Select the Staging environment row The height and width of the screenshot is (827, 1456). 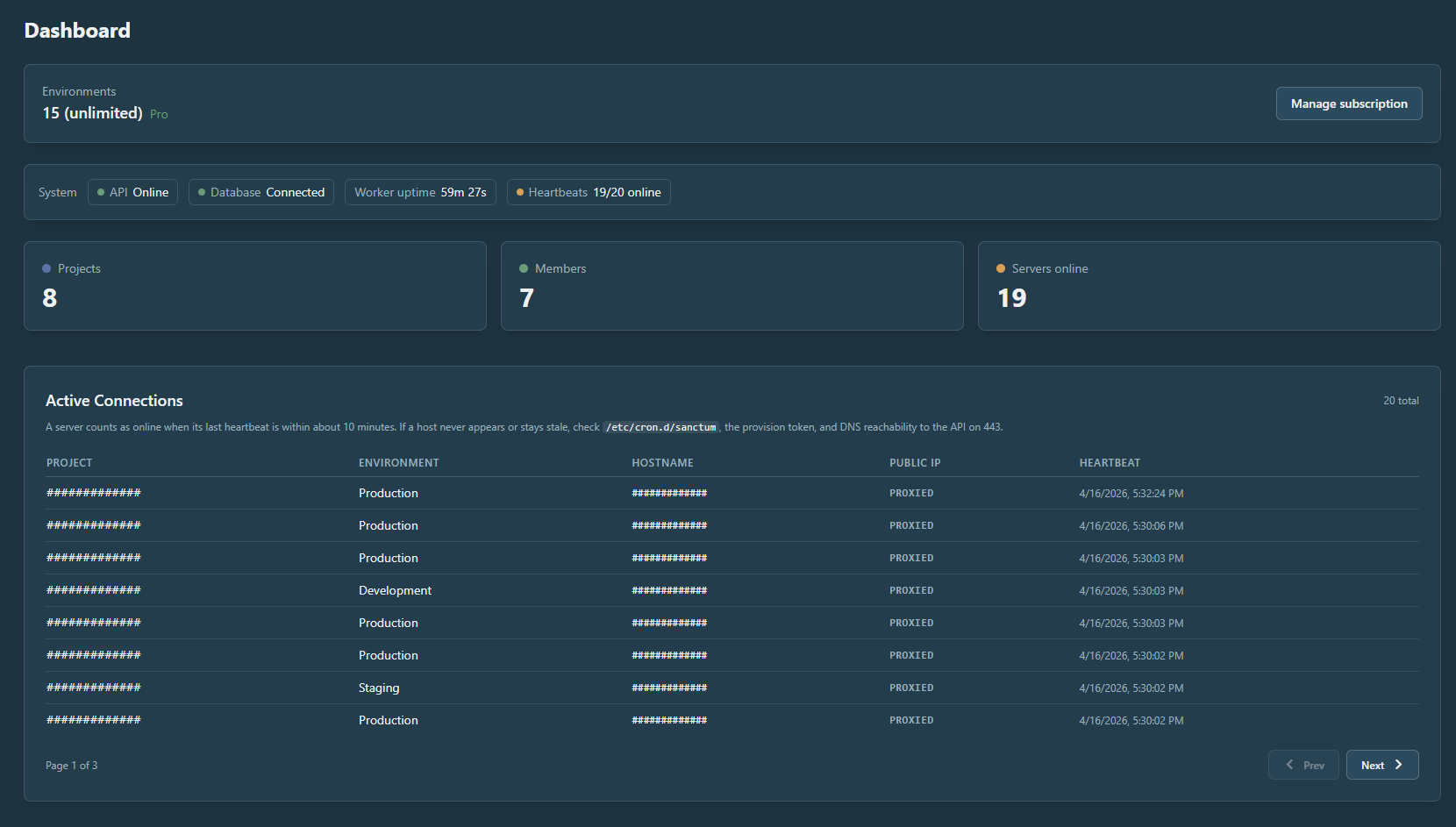(x=379, y=688)
